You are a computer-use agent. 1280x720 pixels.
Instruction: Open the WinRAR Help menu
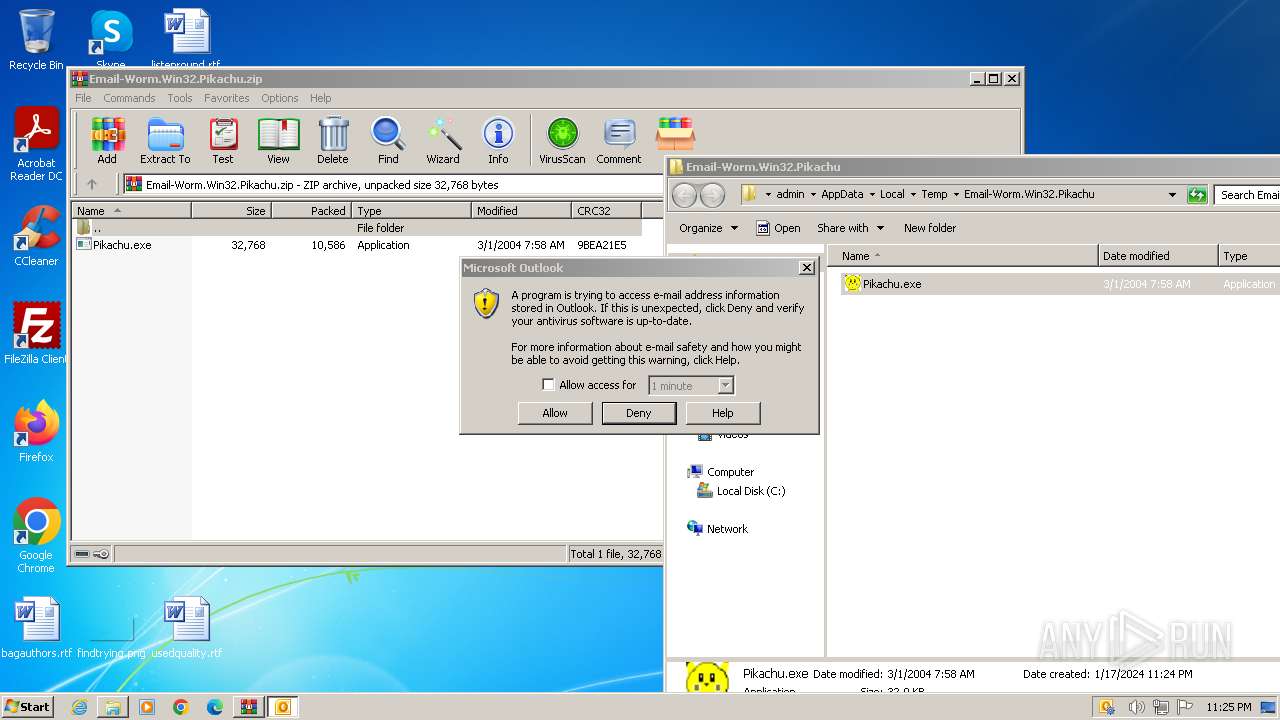[x=320, y=98]
